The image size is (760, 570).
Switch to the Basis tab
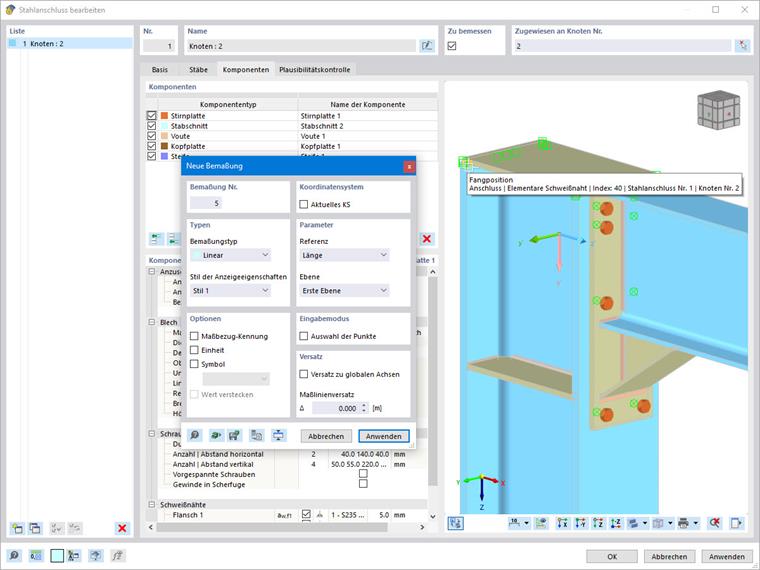tap(159, 70)
